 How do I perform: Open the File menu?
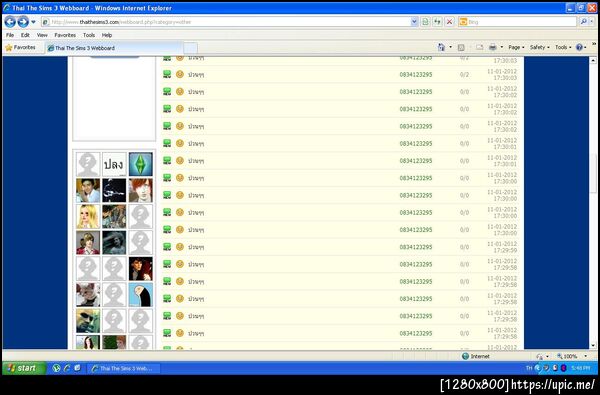pyautogui.click(x=10, y=35)
